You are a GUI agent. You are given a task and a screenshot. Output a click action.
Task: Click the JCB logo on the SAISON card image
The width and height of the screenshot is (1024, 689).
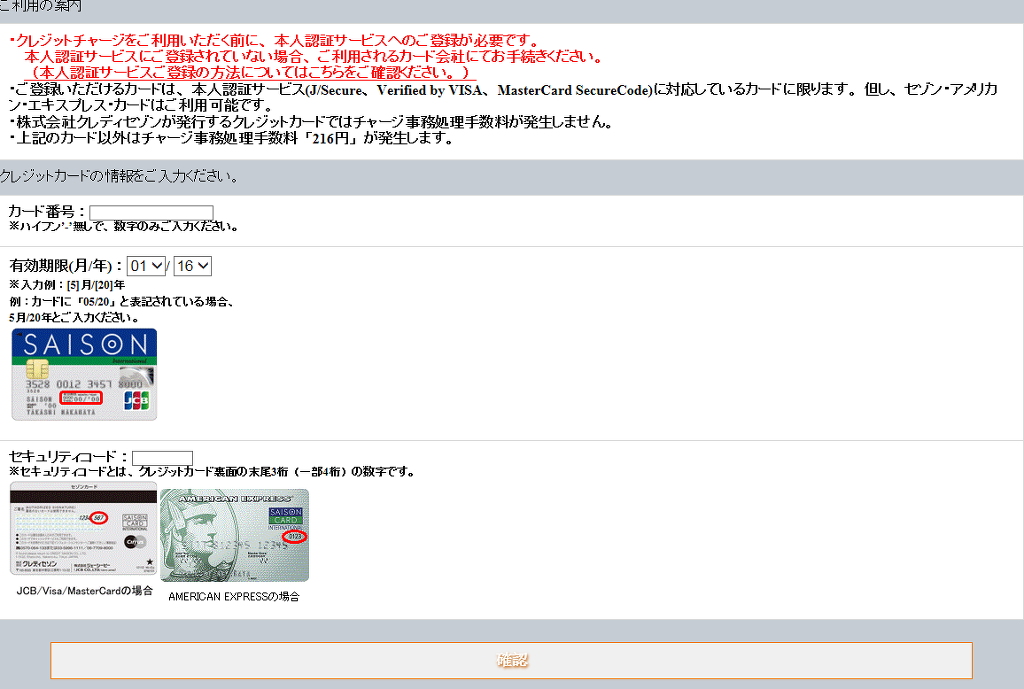[136, 401]
